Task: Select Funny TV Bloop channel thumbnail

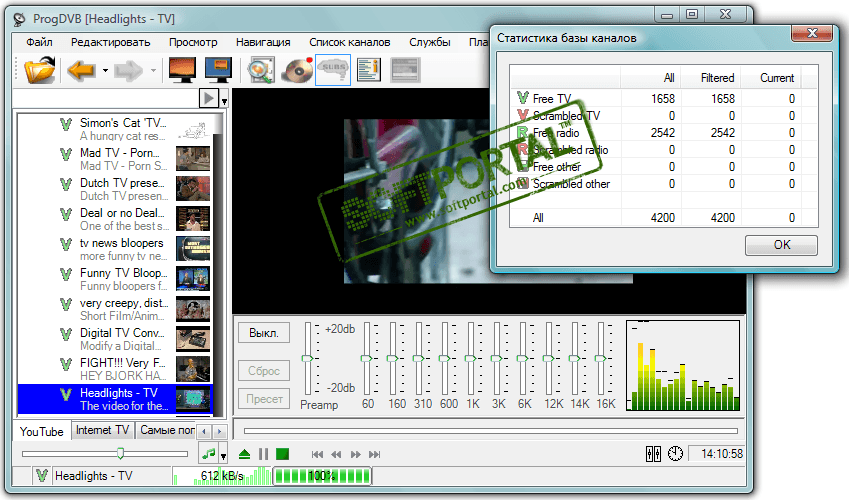Action: point(193,279)
